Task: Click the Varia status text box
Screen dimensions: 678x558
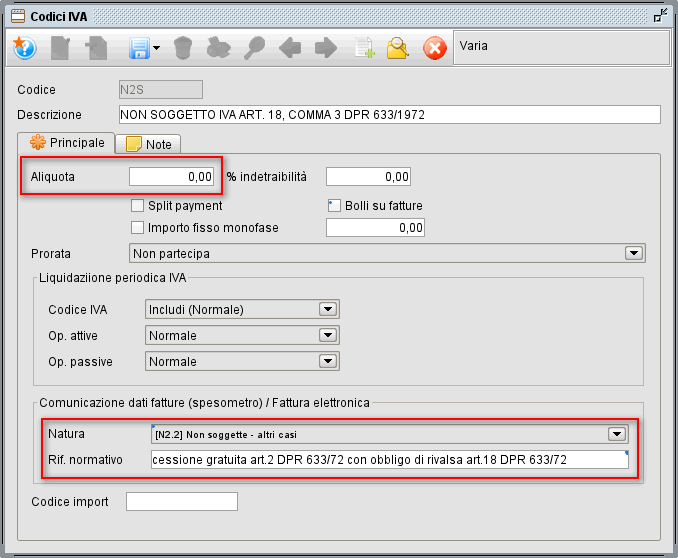Action: click(561, 48)
